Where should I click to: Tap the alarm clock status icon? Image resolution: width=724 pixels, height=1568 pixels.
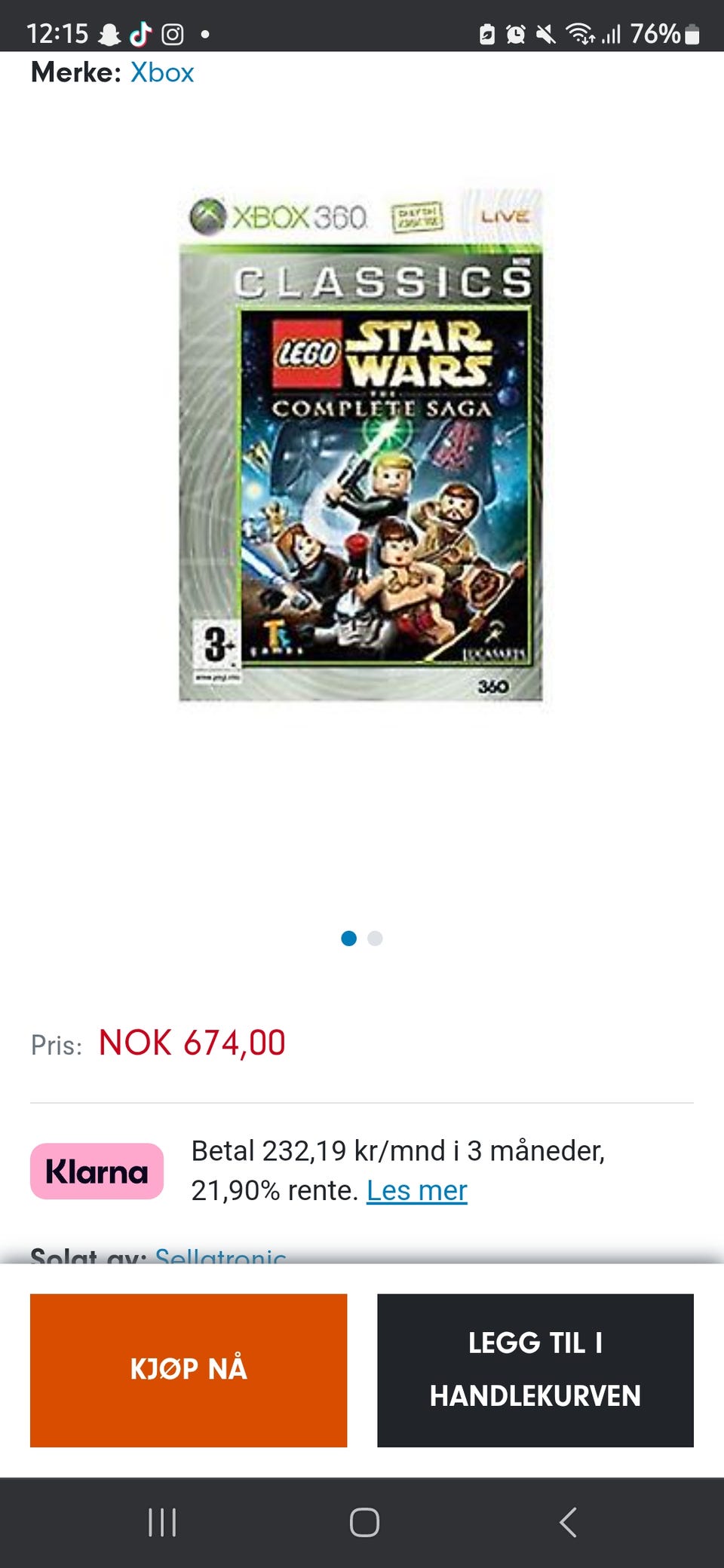(x=516, y=34)
